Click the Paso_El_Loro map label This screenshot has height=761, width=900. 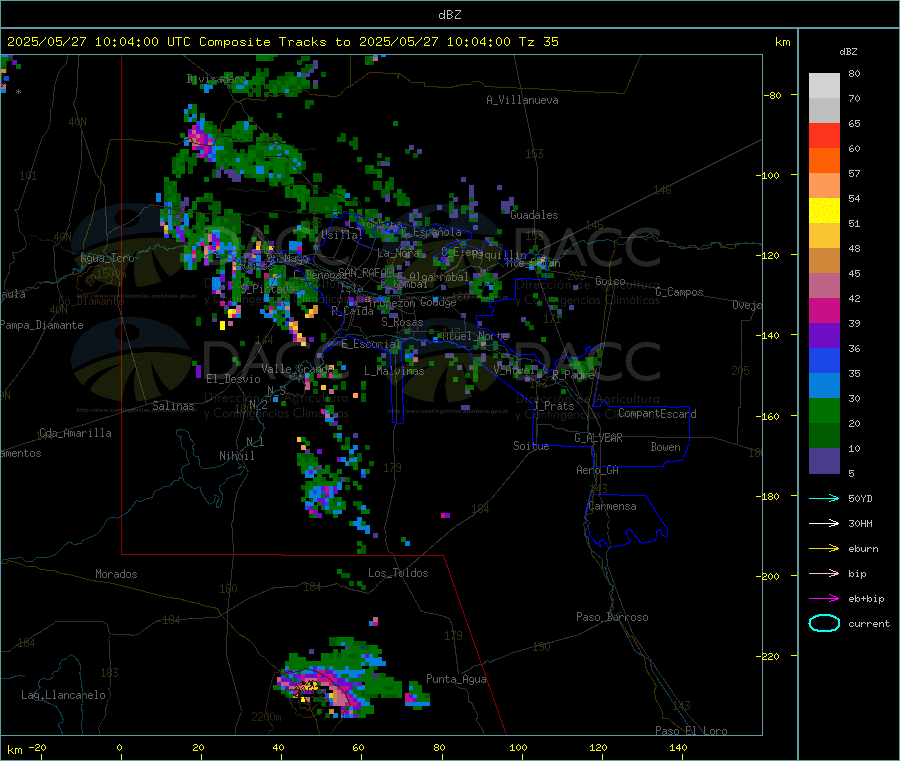coord(691,731)
